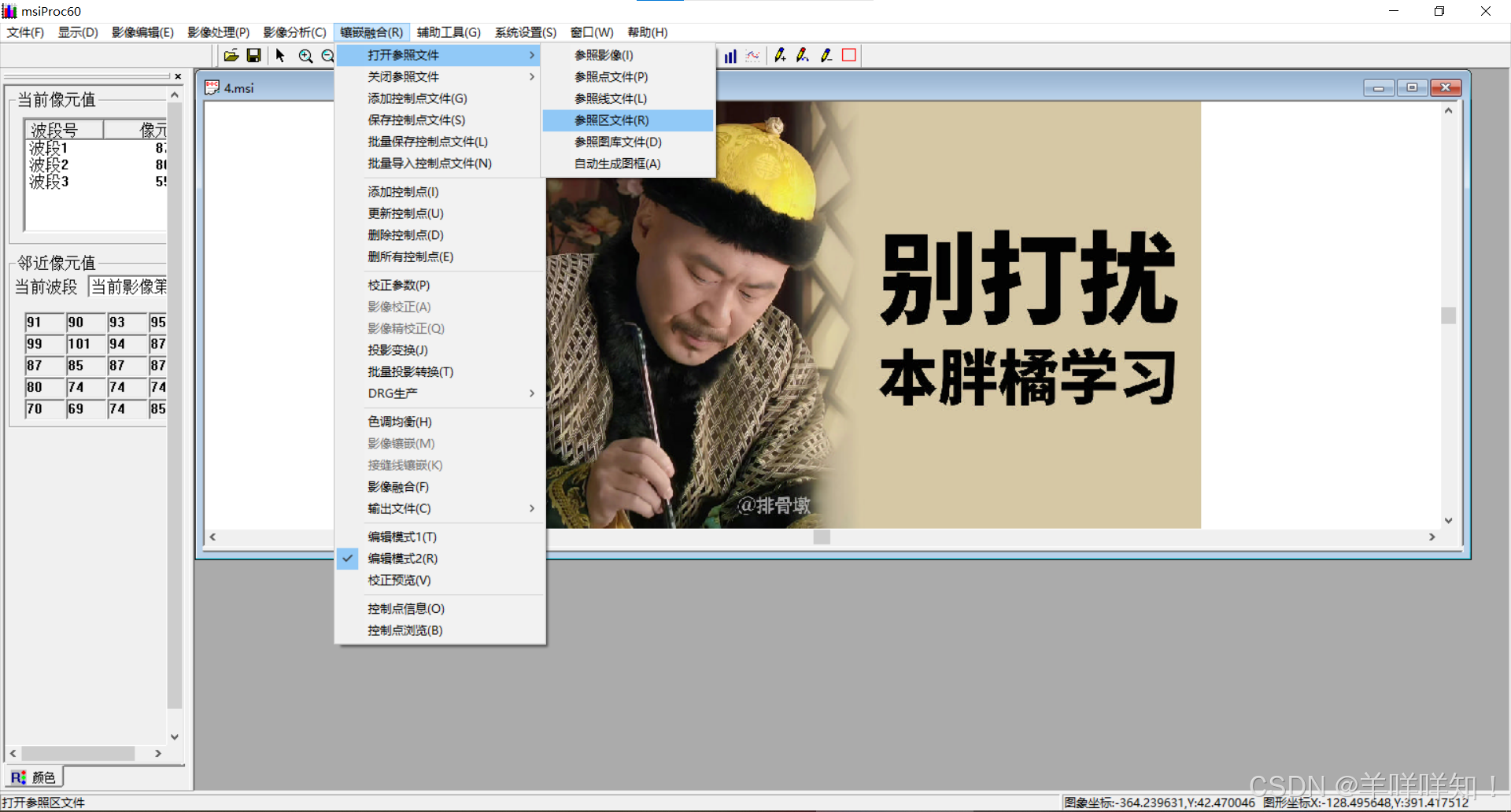Select 批量投影转换(T) menu item
Viewport: 1511px width, 812px height.
(439, 371)
